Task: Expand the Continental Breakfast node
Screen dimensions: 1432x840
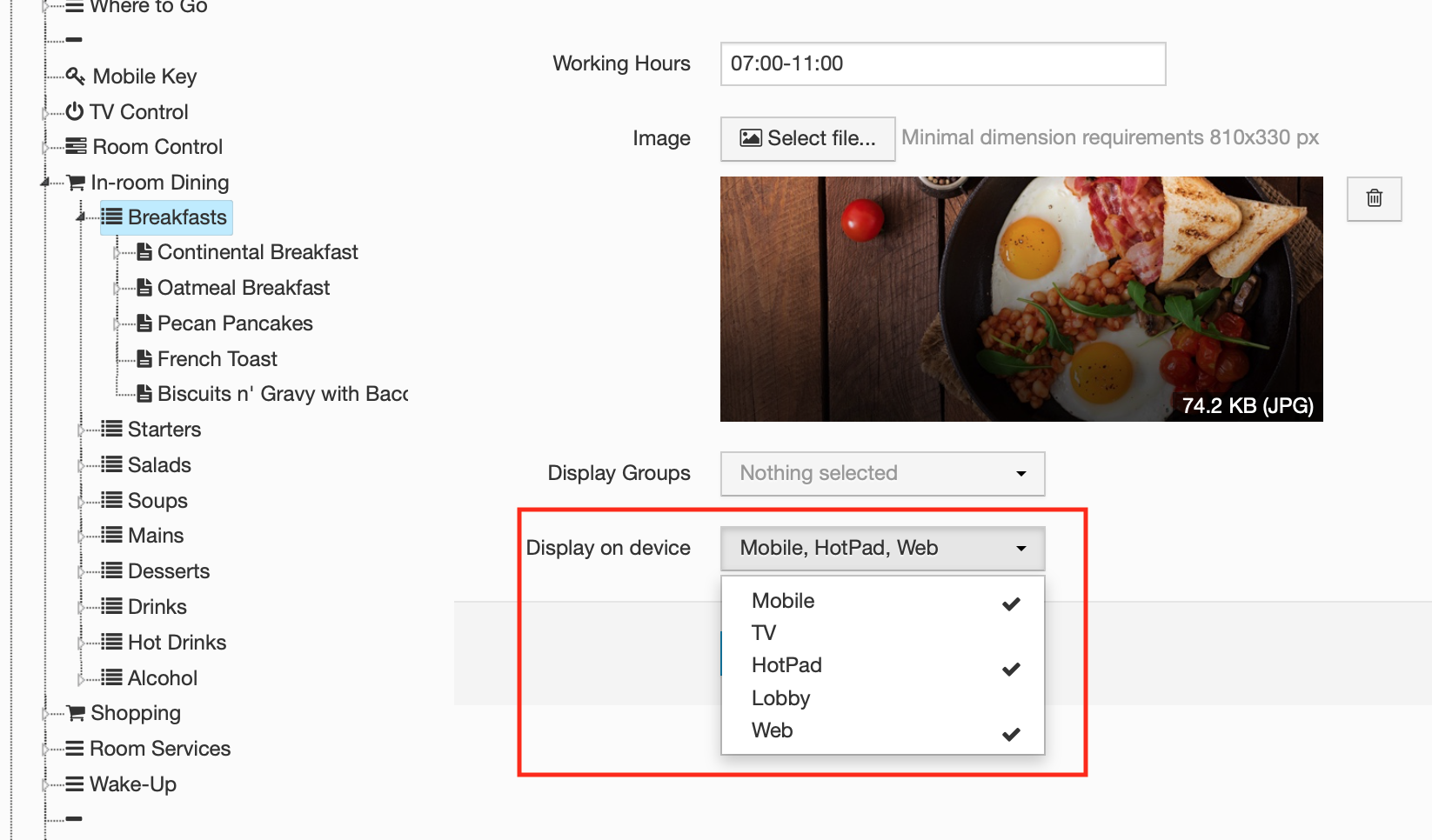Action: tap(117, 253)
